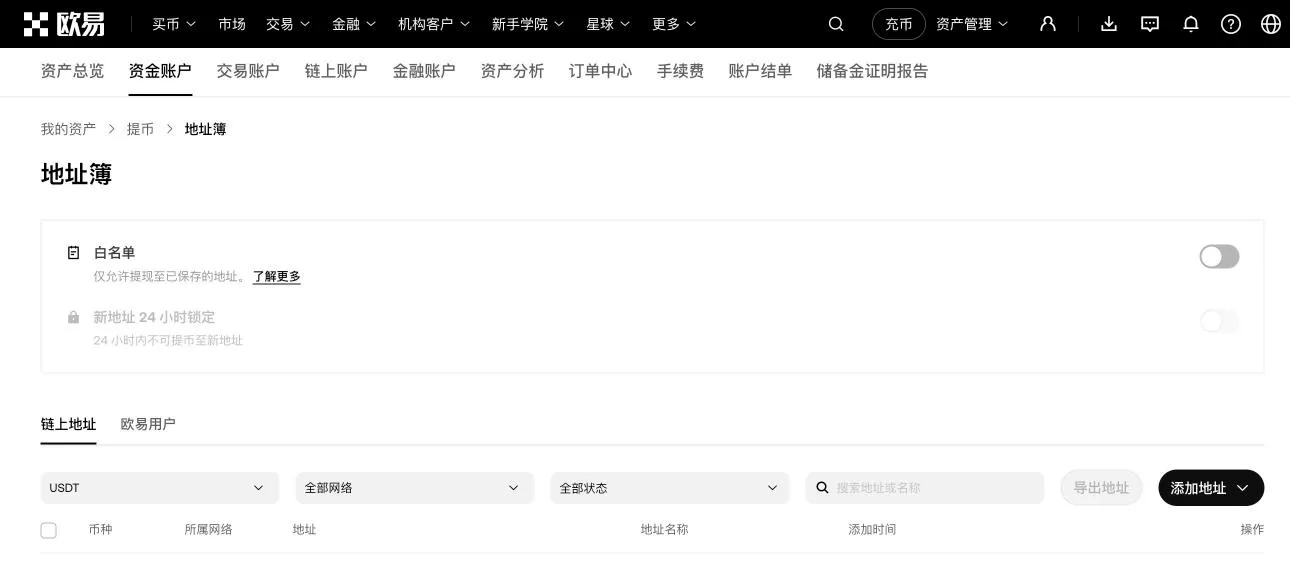Click the 导出地址 button

point(1101,488)
